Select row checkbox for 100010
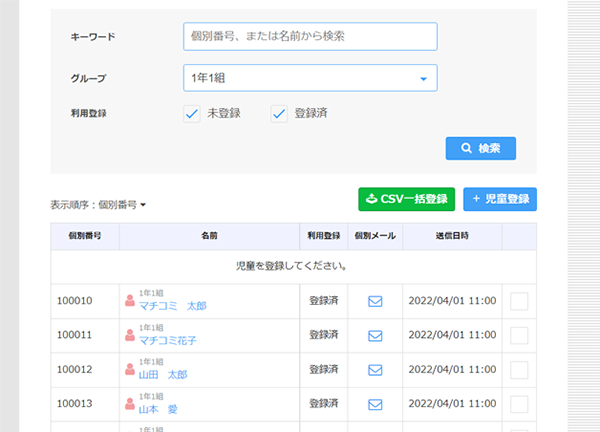Viewport: 600px width, 432px height. pos(519,300)
